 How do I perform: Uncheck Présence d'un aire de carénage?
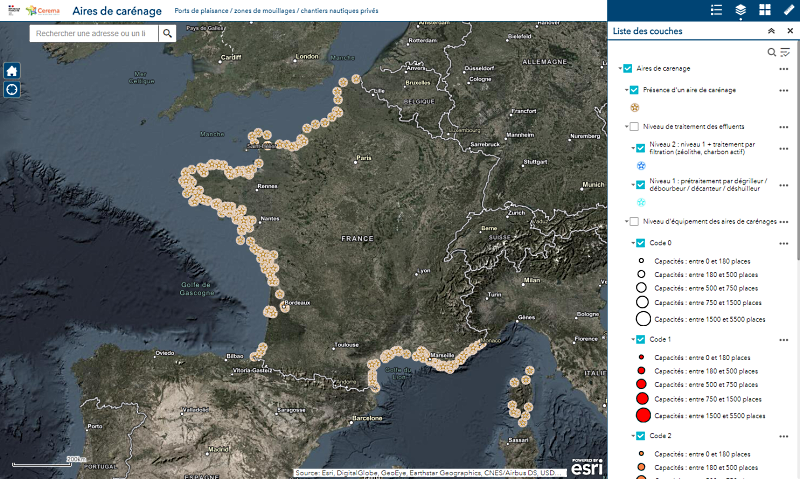pos(634,90)
